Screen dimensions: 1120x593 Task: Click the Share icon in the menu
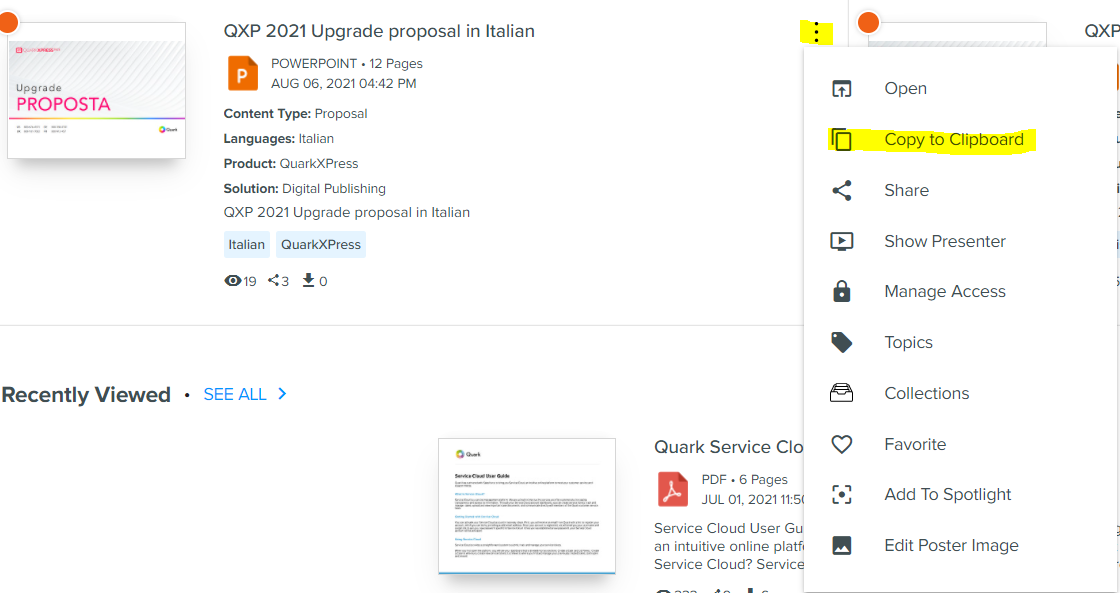coord(842,190)
